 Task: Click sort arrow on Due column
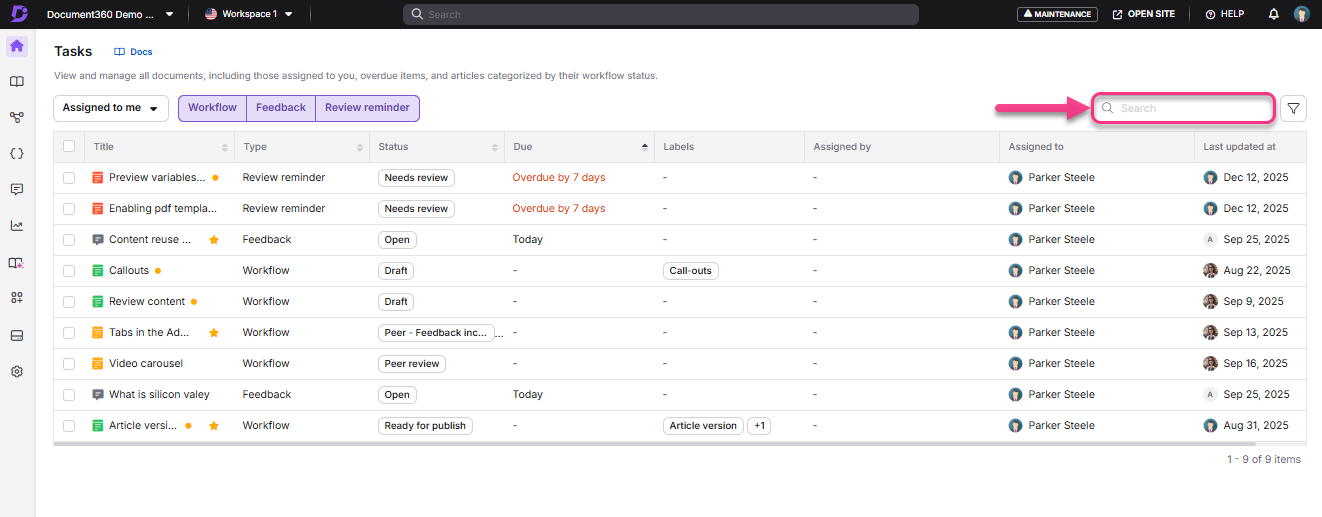point(645,147)
